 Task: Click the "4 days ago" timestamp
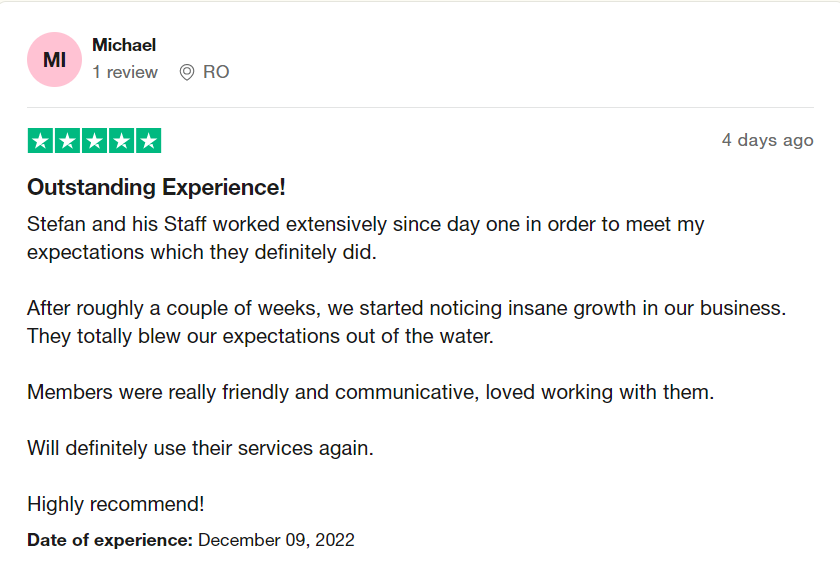pyautogui.click(x=767, y=140)
